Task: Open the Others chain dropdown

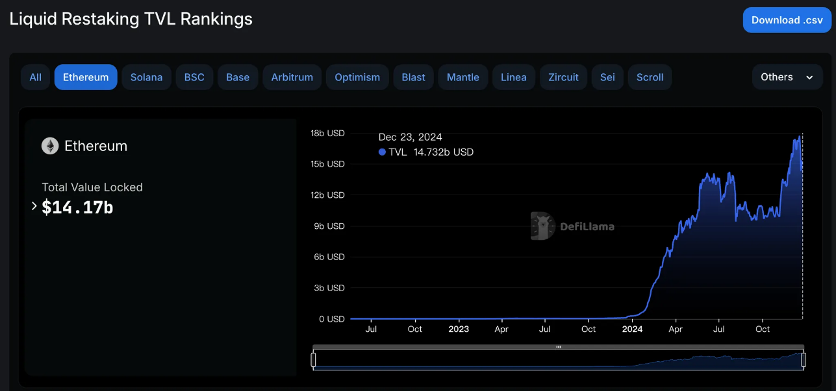Action: tap(787, 77)
